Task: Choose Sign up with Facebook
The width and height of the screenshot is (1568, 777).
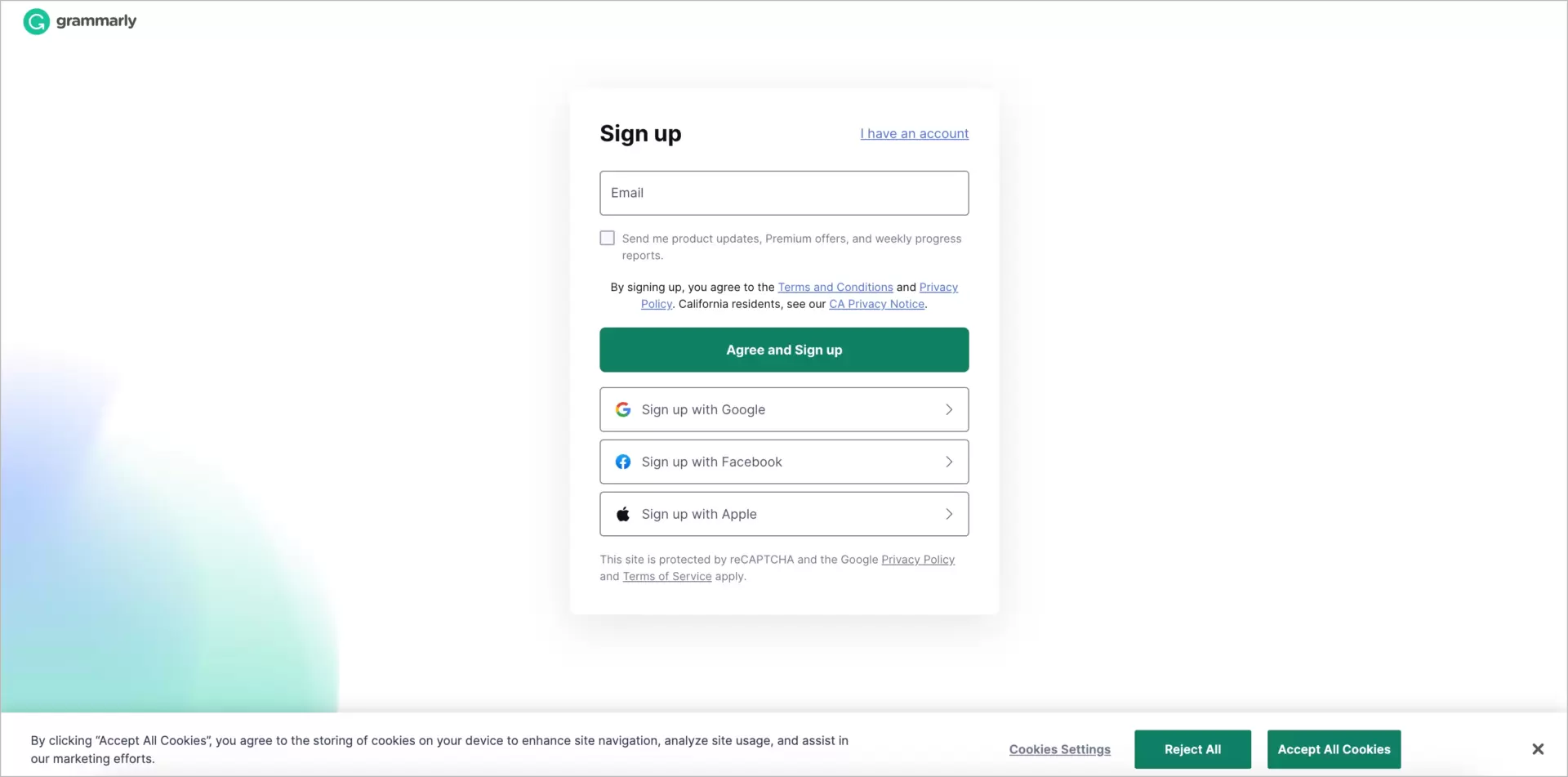Action: tap(784, 462)
